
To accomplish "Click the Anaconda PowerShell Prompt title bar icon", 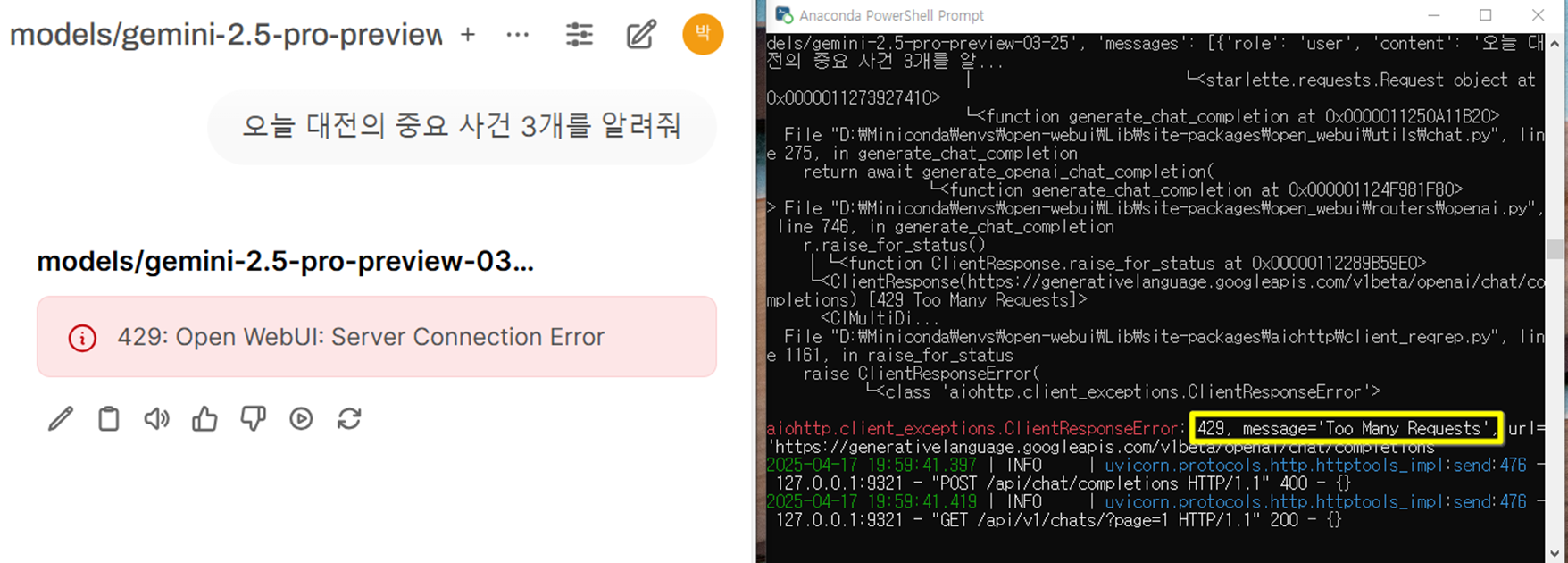I will coord(784,15).
